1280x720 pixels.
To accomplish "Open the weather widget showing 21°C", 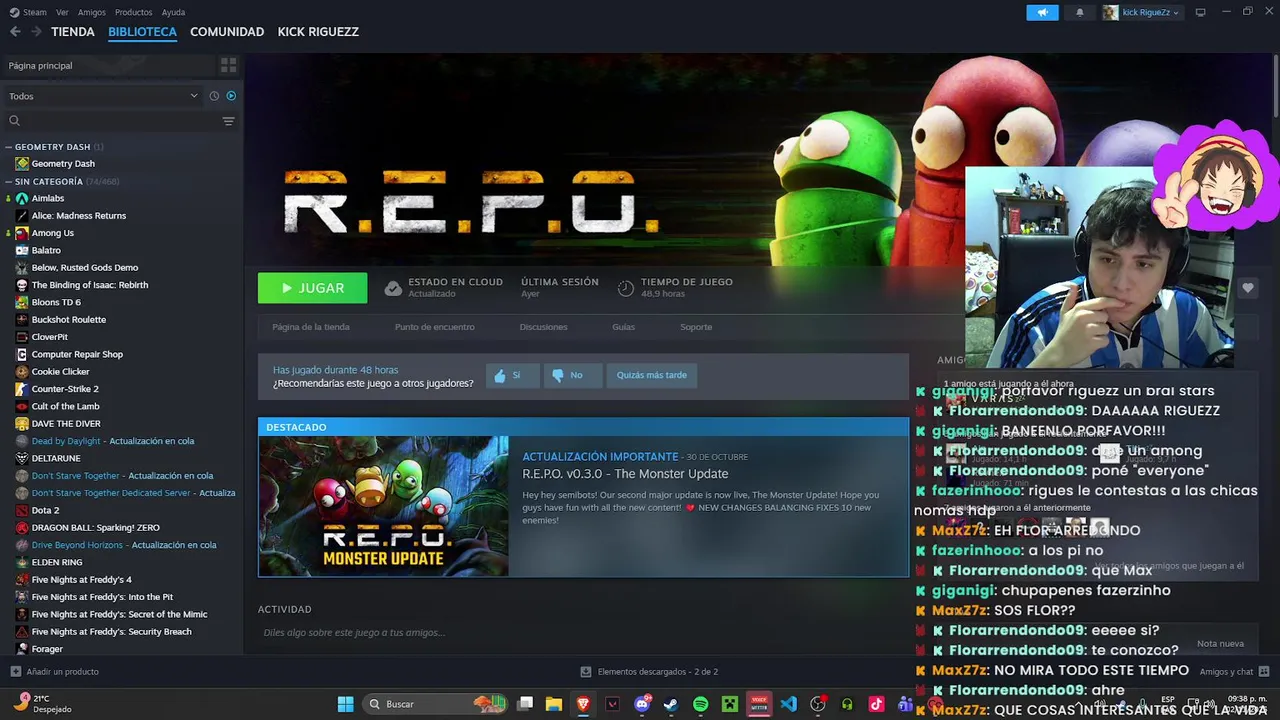I will click(x=42, y=704).
